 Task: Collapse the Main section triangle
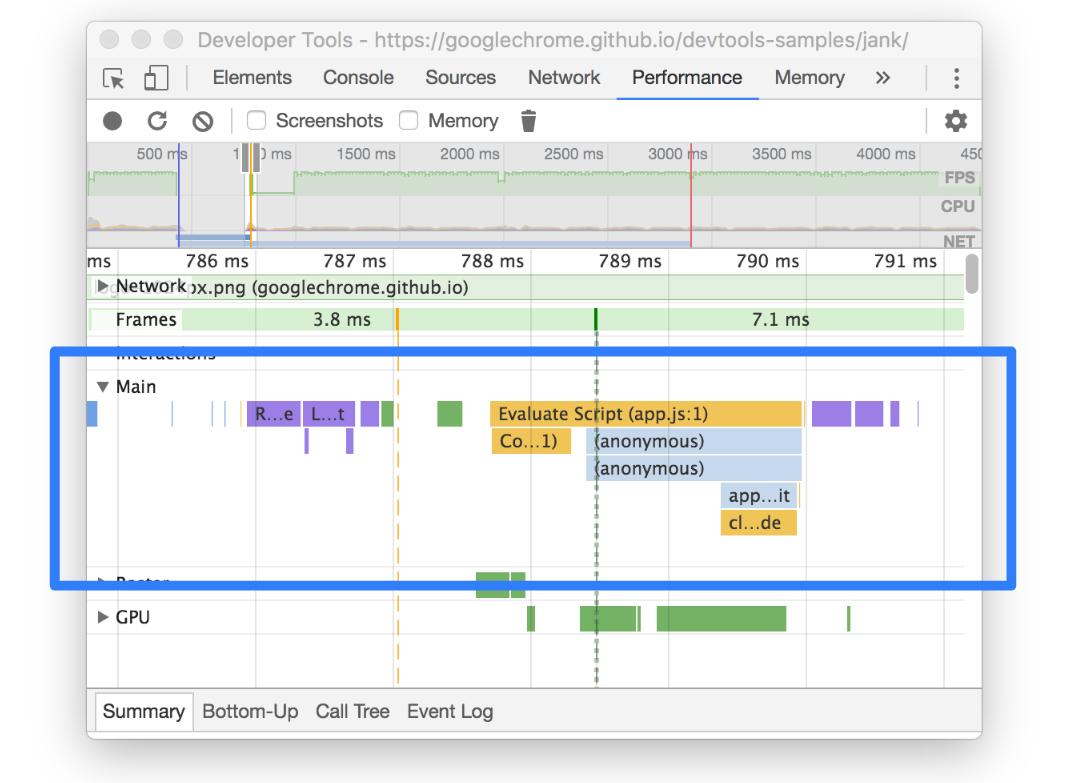click(x=103, y=386)
